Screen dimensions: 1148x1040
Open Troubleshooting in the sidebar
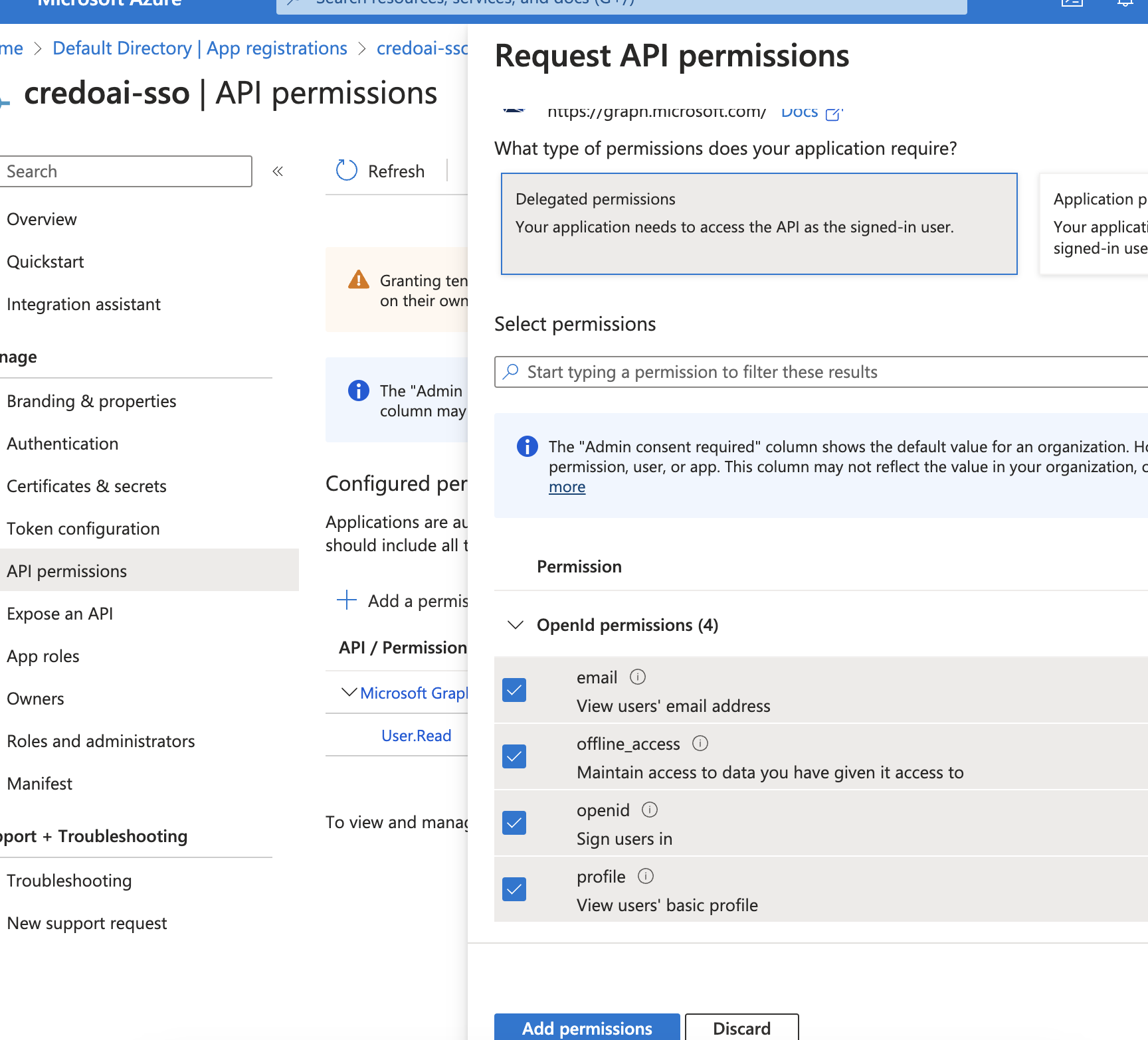click(69, 881)
